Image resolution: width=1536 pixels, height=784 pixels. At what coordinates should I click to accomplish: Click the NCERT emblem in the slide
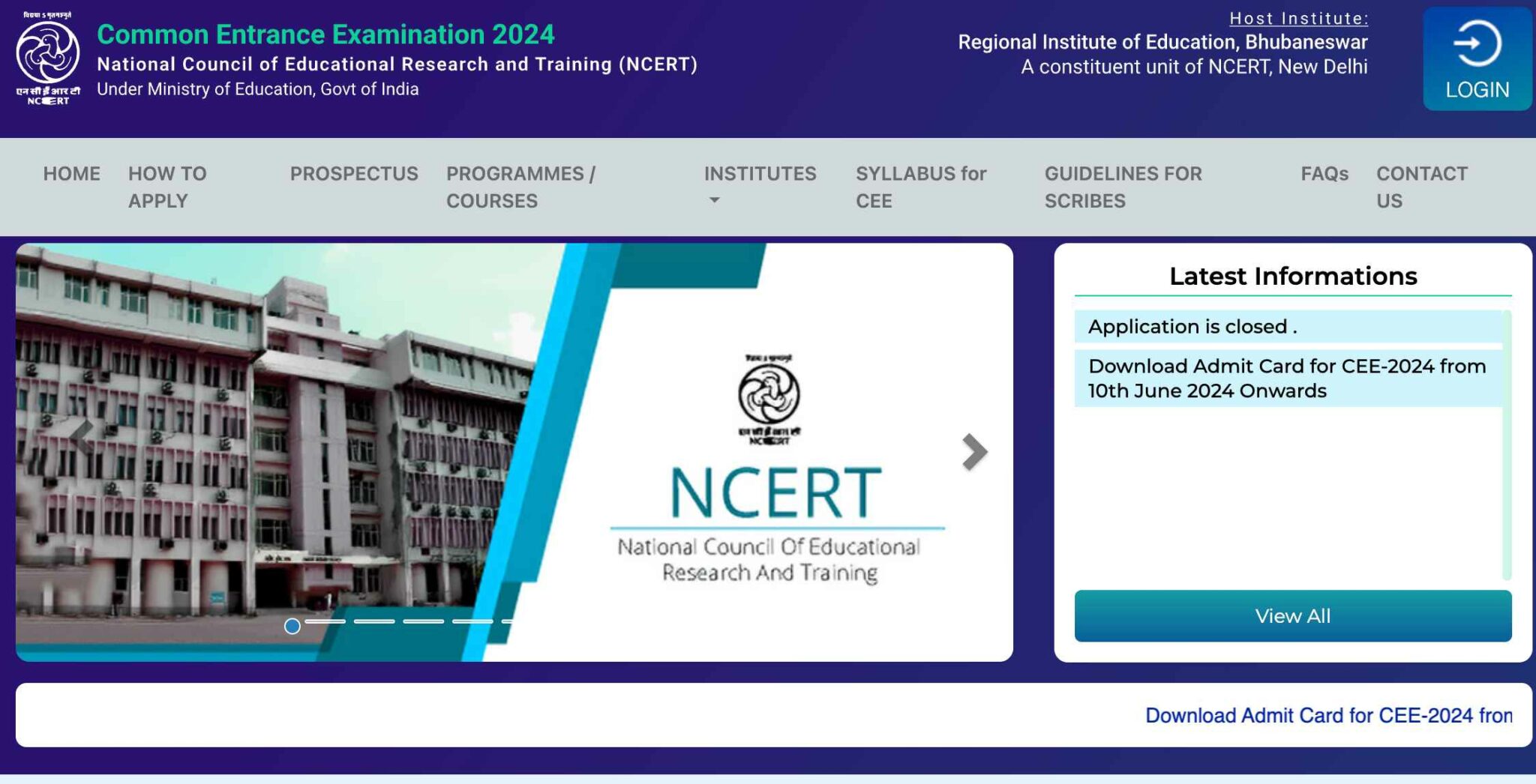click(x=769, y=399)
